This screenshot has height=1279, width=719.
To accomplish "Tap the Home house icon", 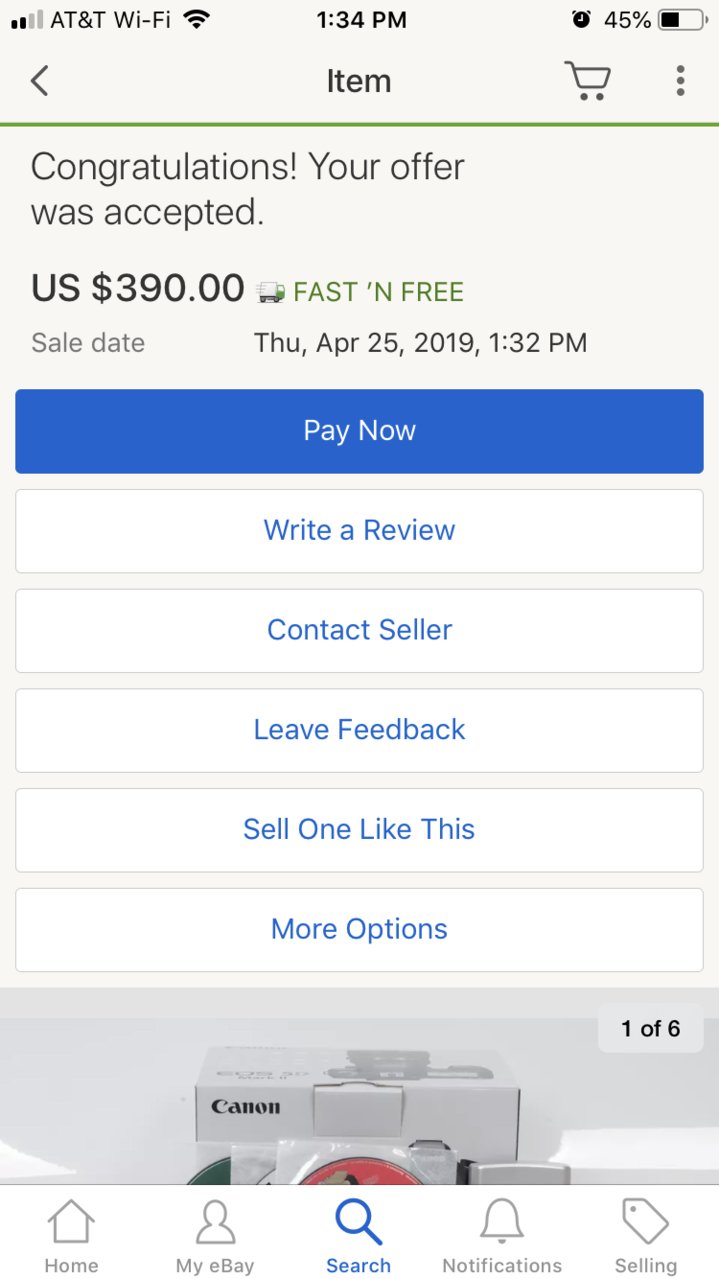I will (x=71, y=1223).
